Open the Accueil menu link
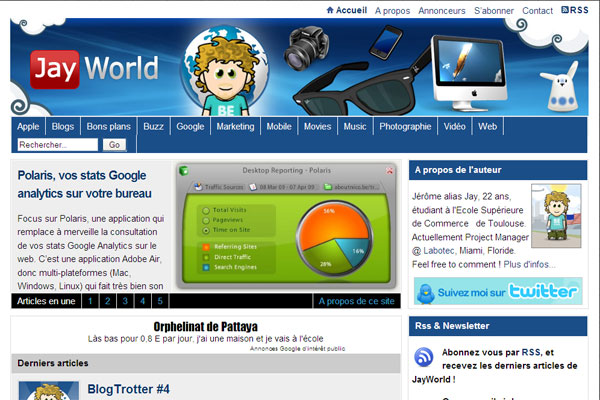The height and width of the screenshot is (400, 600). tap(351, 10)
